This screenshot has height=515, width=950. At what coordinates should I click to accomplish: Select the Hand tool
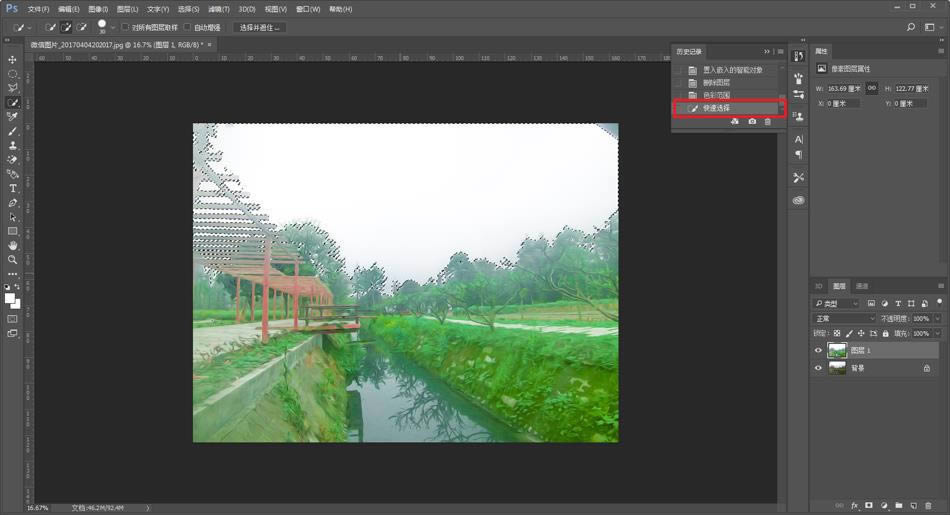13,245
